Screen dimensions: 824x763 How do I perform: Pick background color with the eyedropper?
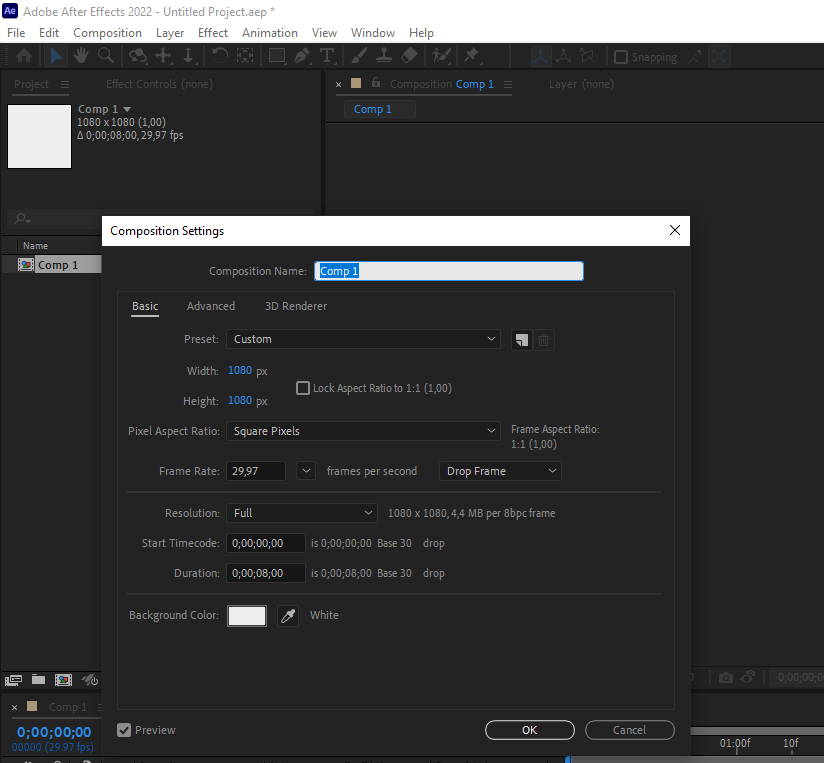[288, 616]
